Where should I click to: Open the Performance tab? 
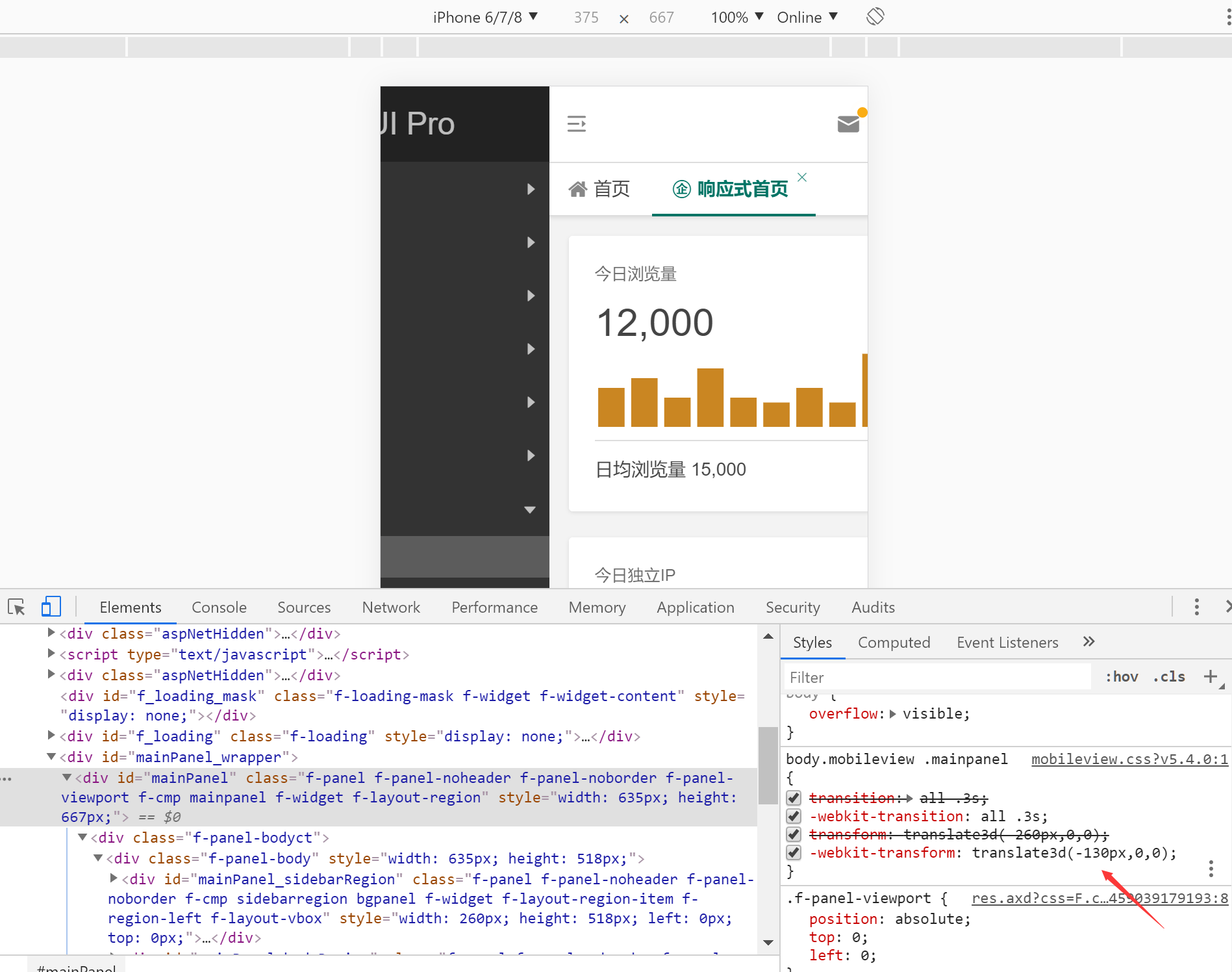tap(494, 607)
